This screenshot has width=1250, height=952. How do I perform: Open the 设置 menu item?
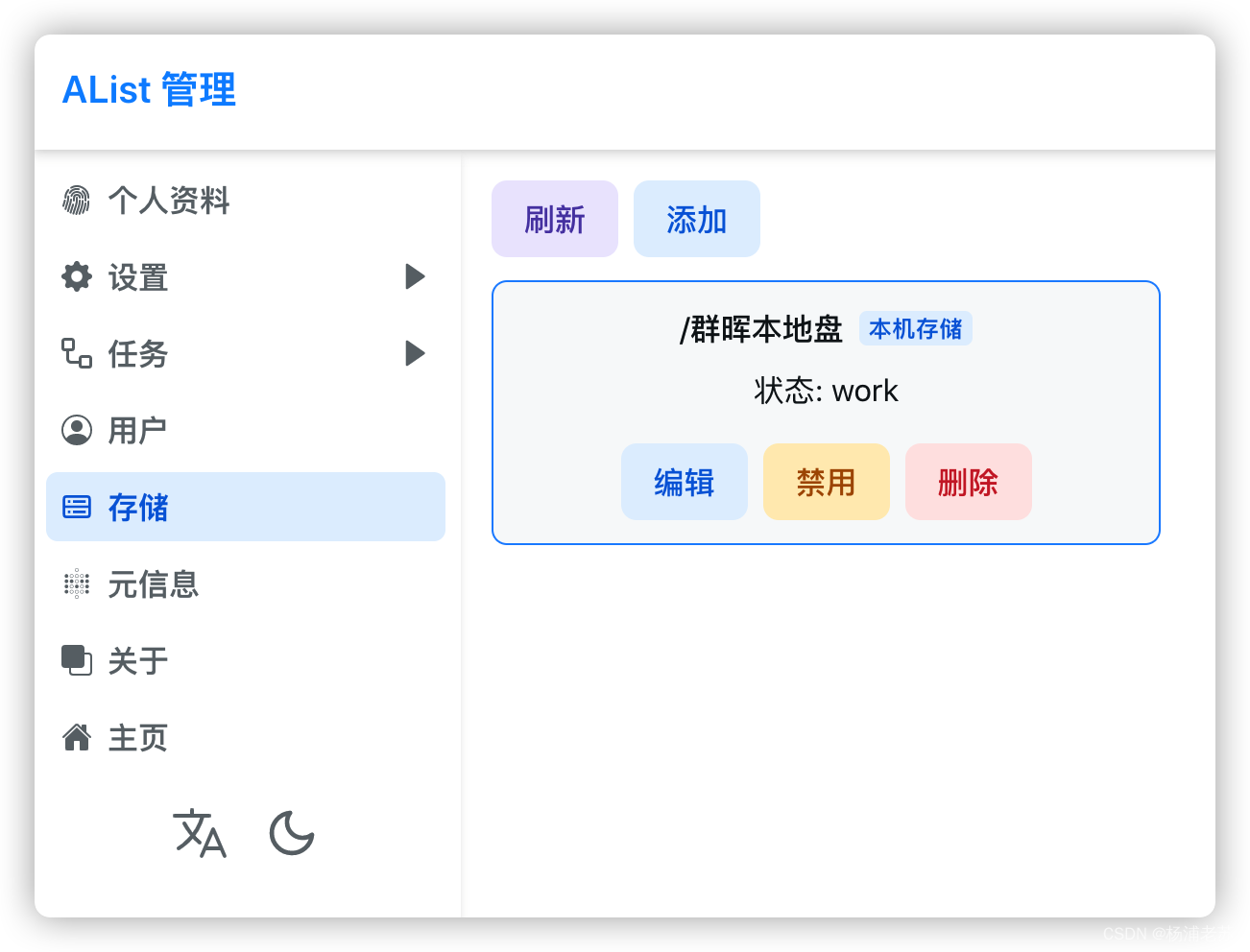246,276
